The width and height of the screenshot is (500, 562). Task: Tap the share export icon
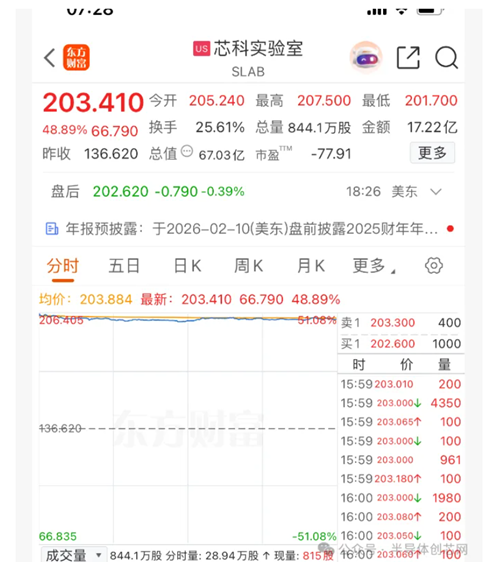pos(408,57)
